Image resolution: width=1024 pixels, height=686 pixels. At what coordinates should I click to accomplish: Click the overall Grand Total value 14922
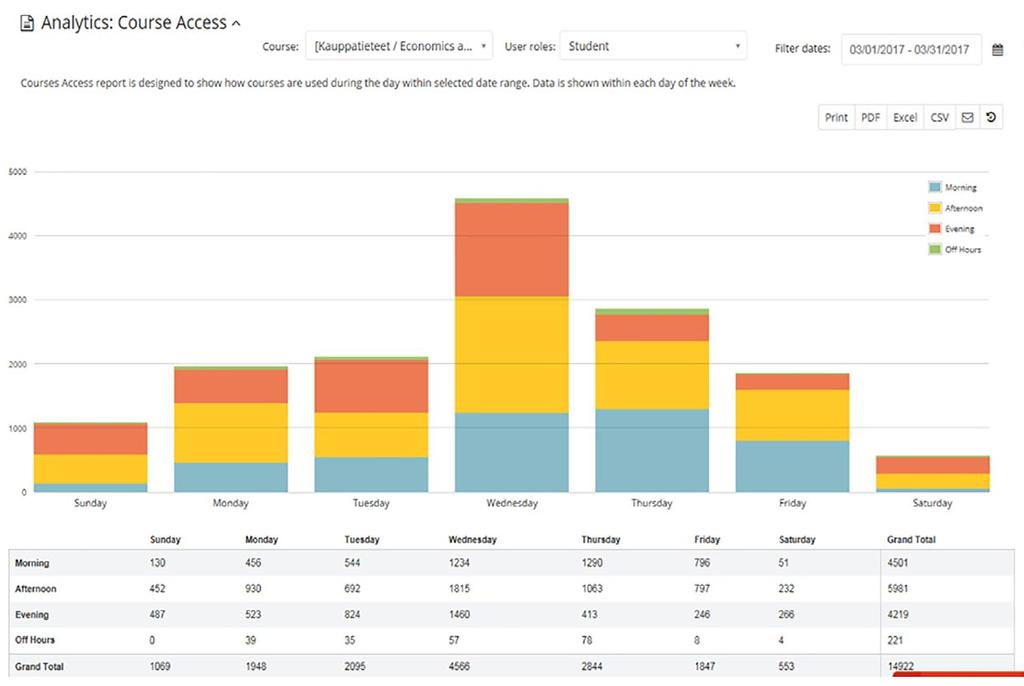pos(901,666)
